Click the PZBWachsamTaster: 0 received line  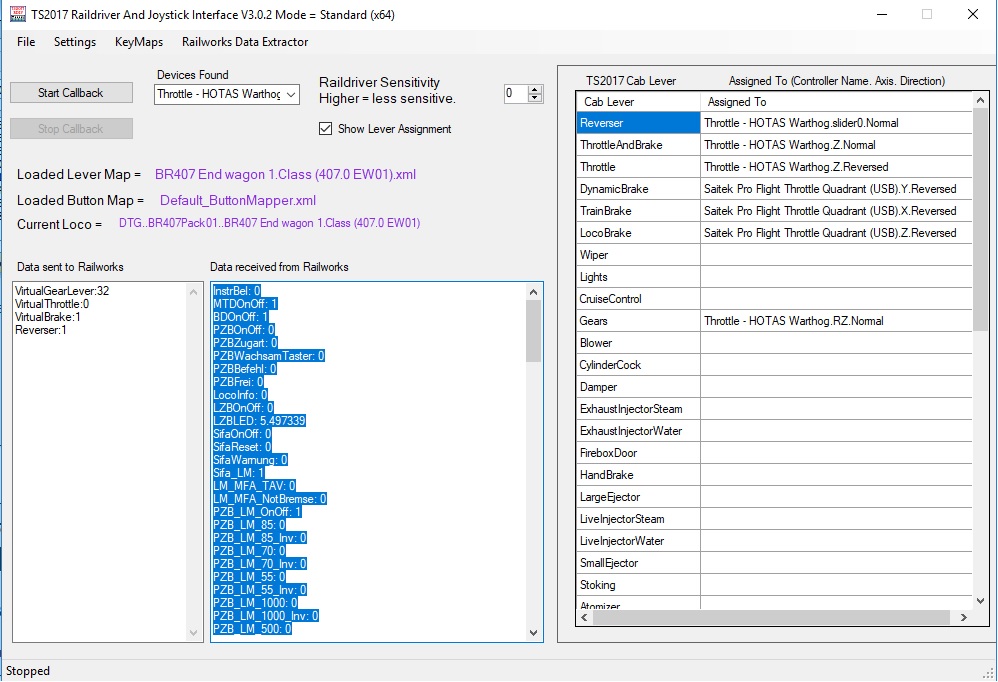(x=269, y=356)
